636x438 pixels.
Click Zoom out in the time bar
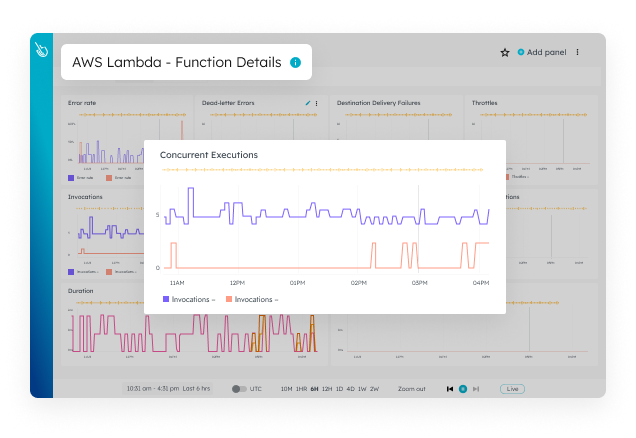(x=411, y=389)
